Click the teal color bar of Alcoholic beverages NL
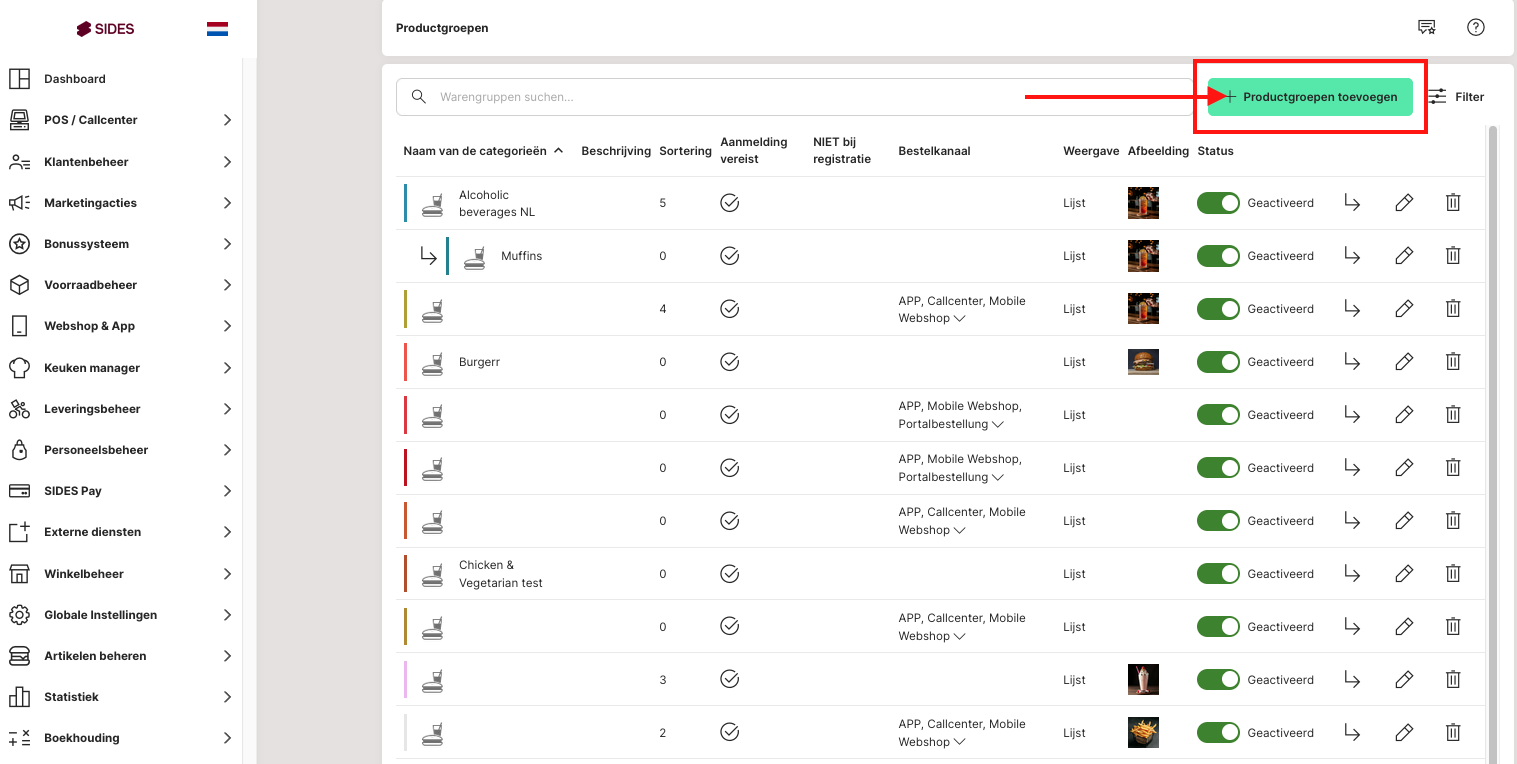 [405, 203]
